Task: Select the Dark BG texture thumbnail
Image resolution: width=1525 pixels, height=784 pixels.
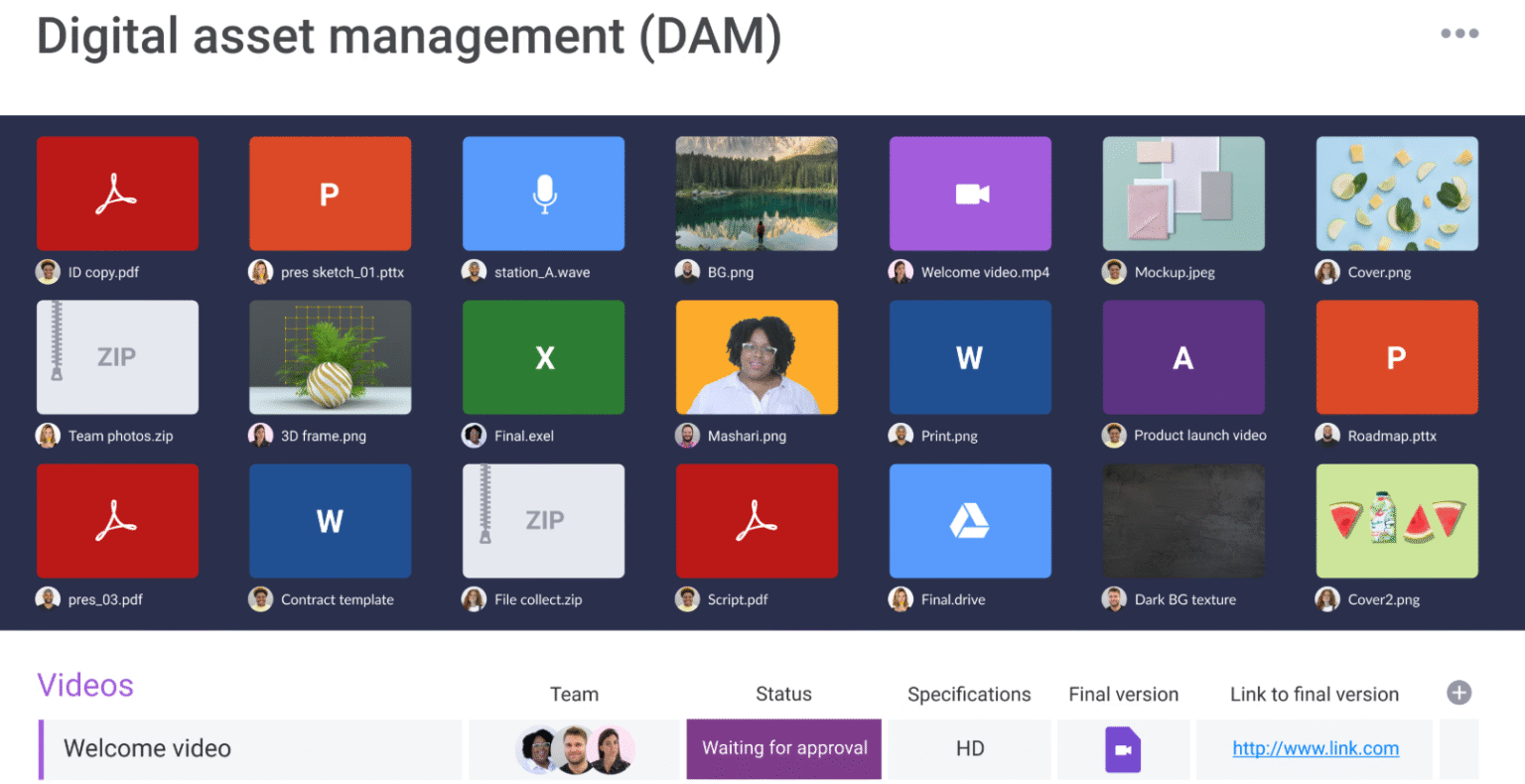Action: tap(1183, 521)
